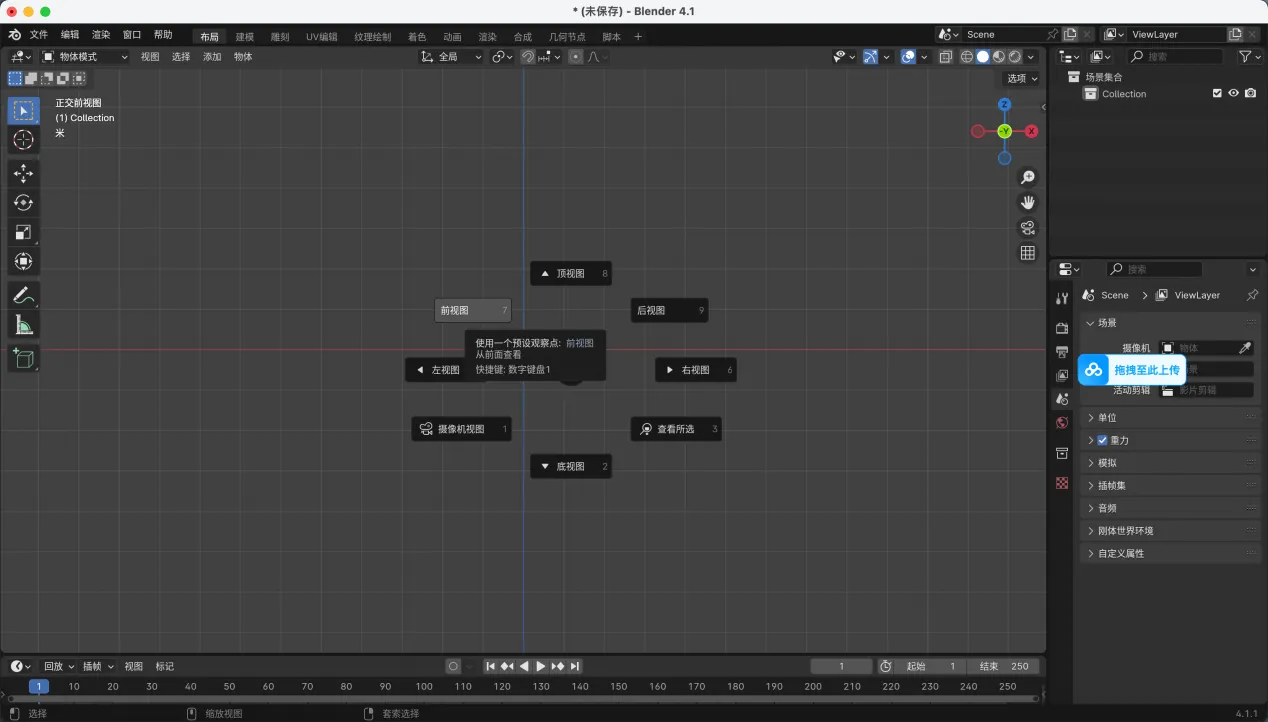The image size is (1268, 722).
Task: Open the World properties globe tab
Action: (x=1062, y=423)
